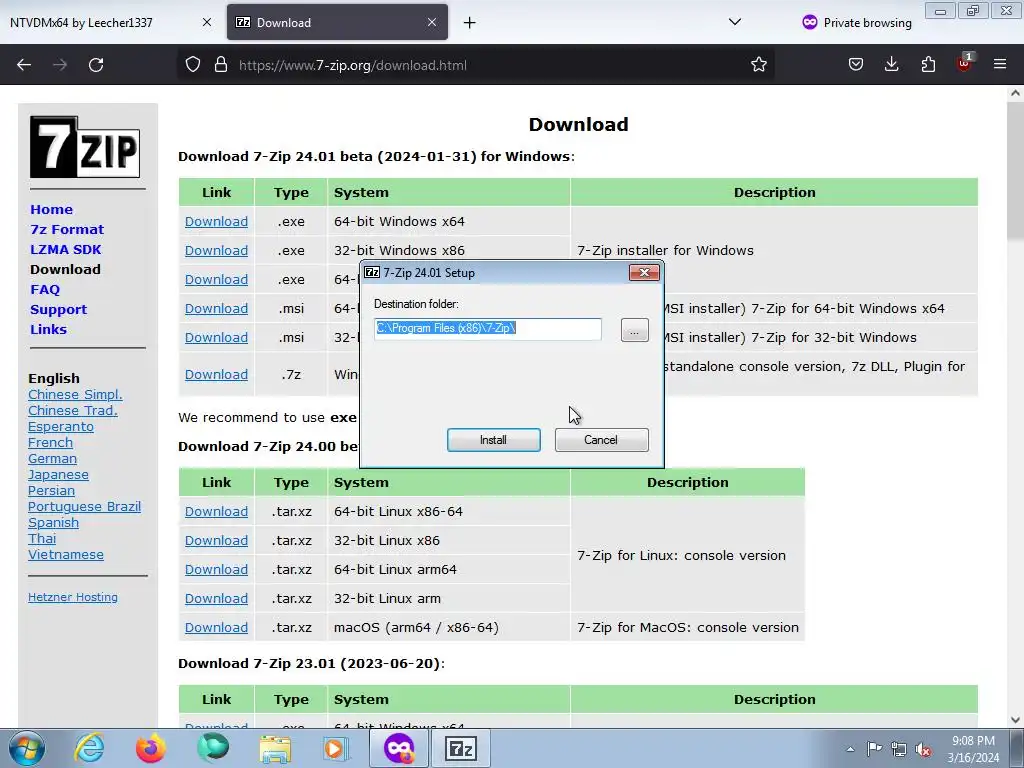Open the Windows Start button
Screen dimensions: 1024x768
pyautogui.click(x=27, y=748)
